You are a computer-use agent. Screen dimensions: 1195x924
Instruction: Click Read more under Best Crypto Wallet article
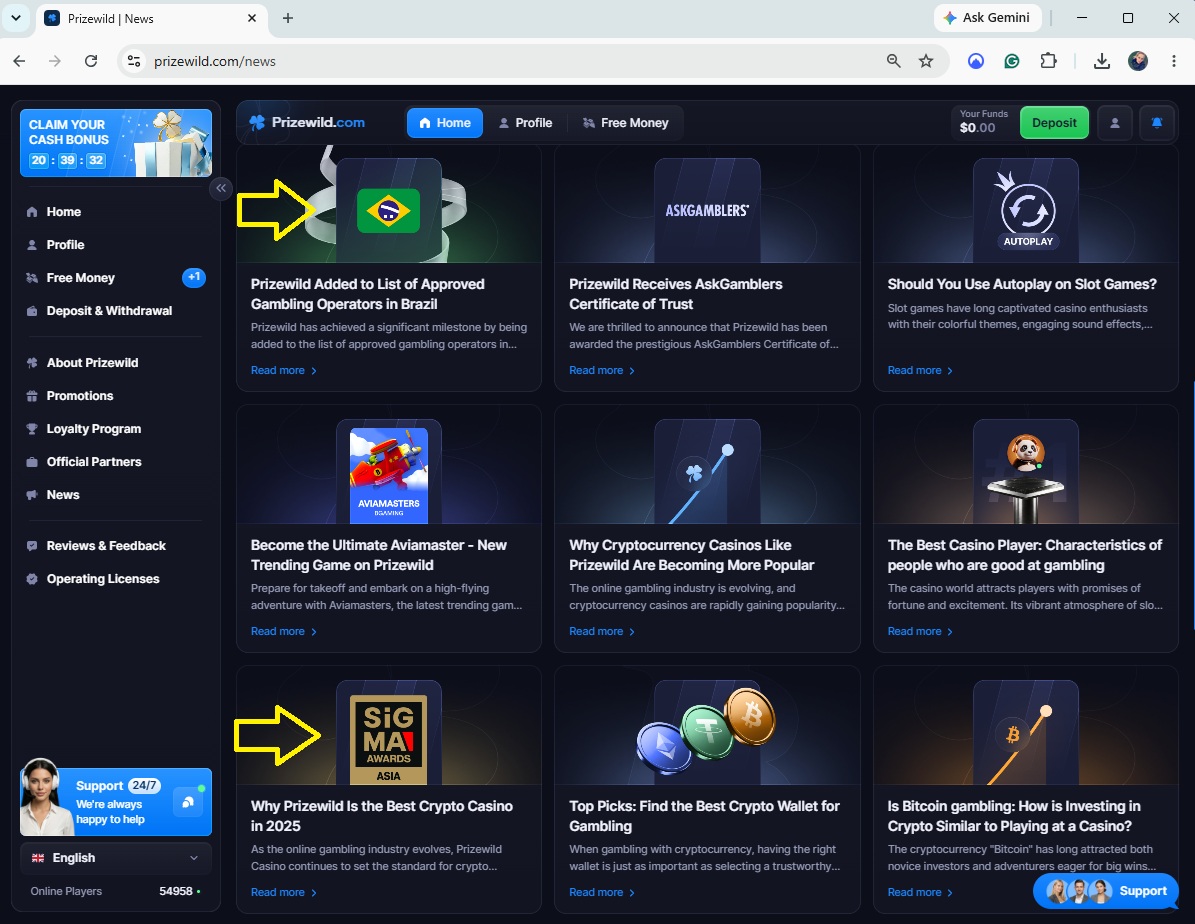tap(602, 893)
